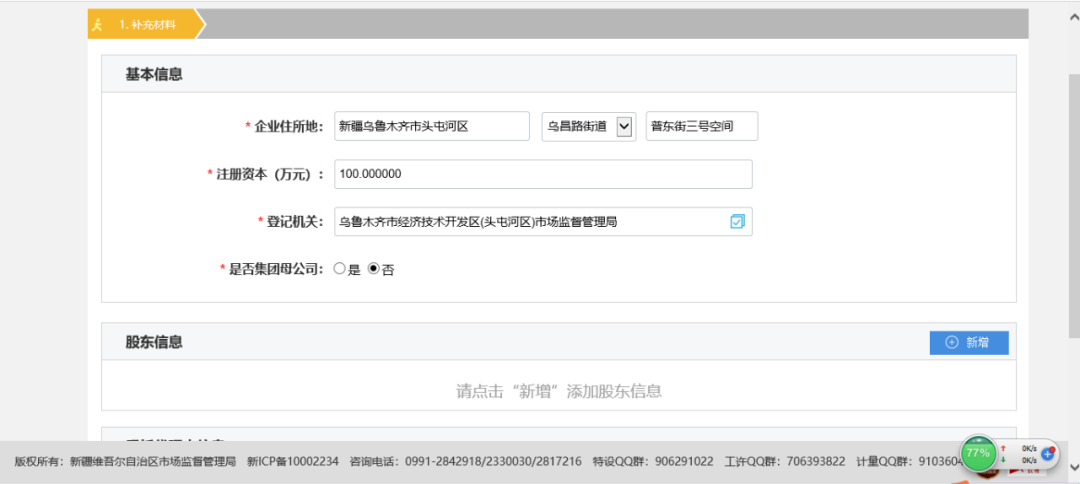Click the 股东信息 section header

pos(154,342)
